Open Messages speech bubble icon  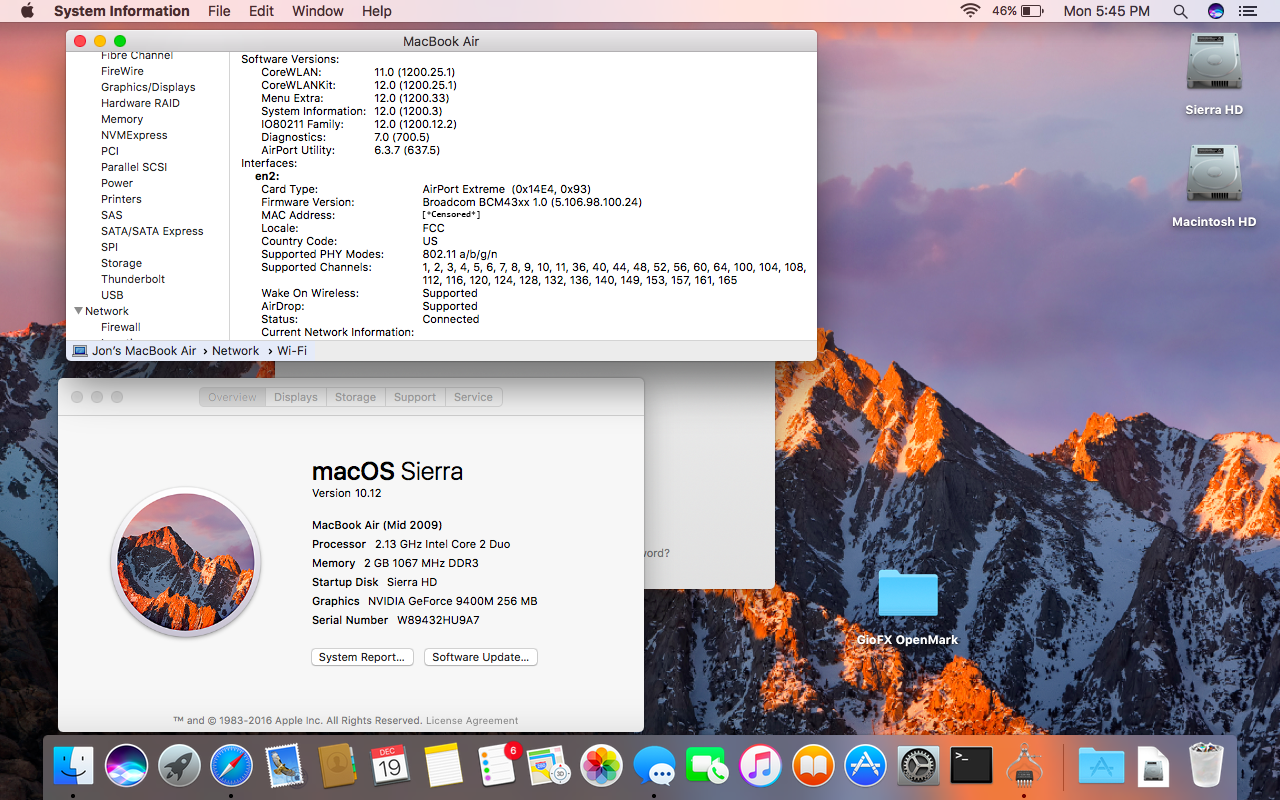click(x=655, y=767)
